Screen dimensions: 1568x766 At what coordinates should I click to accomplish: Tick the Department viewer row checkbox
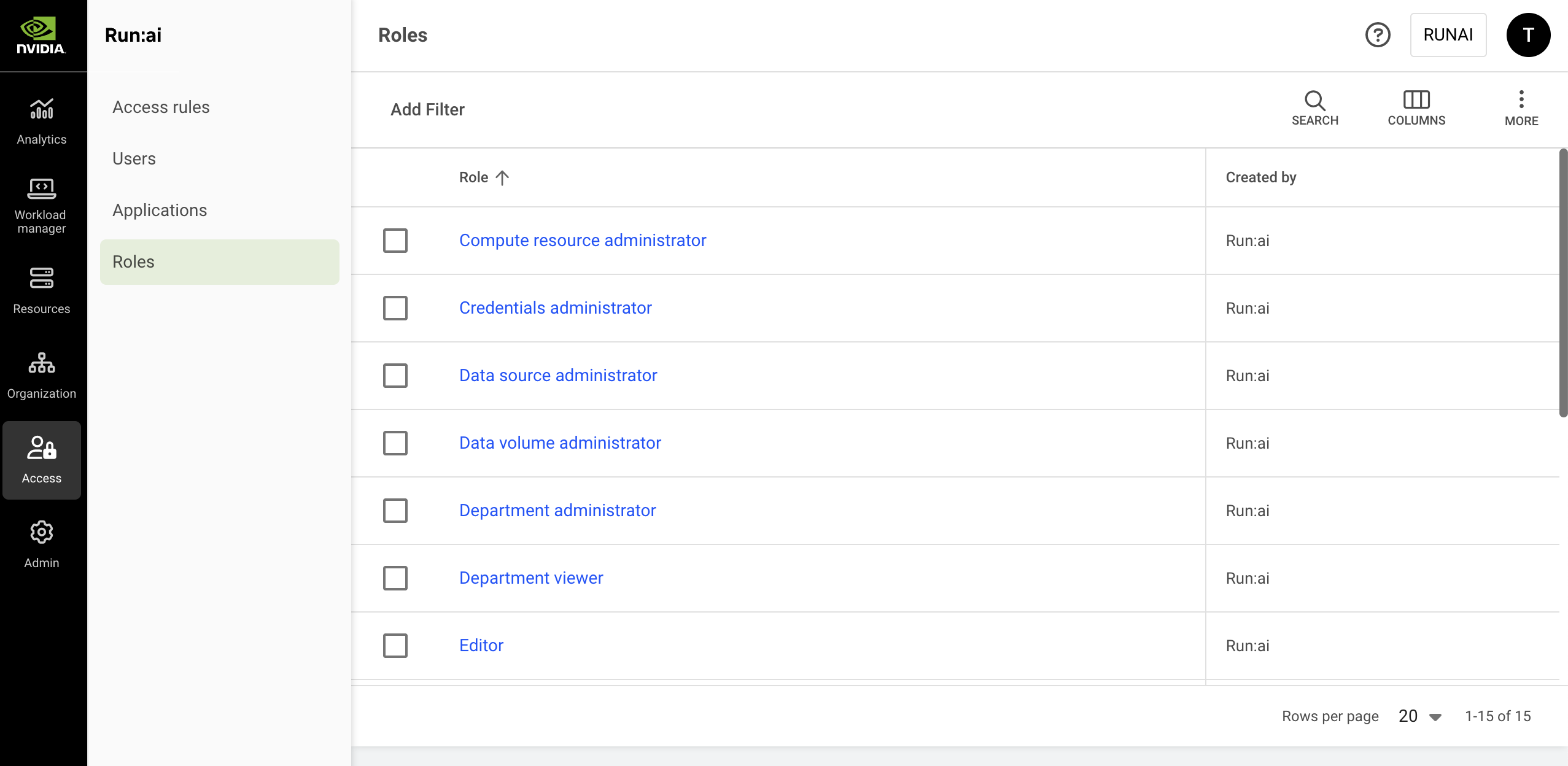pyautogui.click(x=395, y=578)
